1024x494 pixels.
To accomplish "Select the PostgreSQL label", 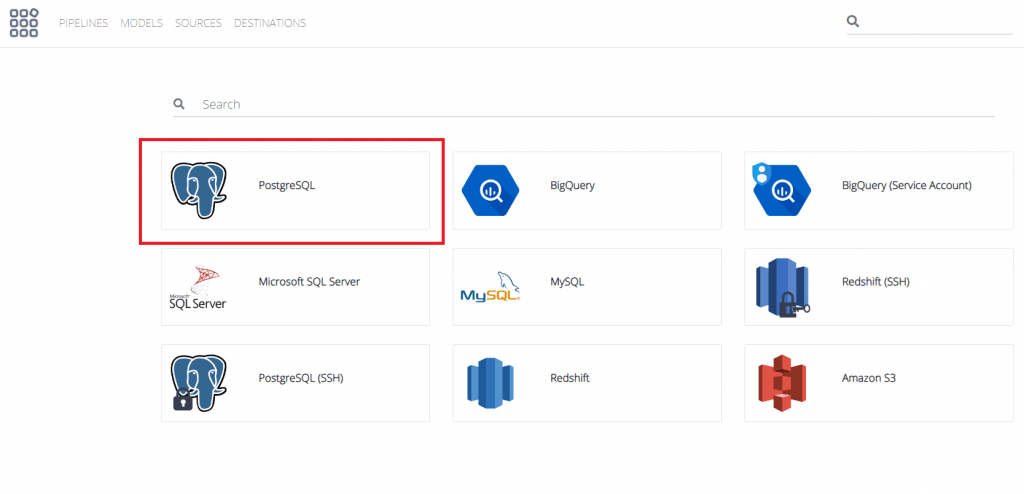I will 287,186.
